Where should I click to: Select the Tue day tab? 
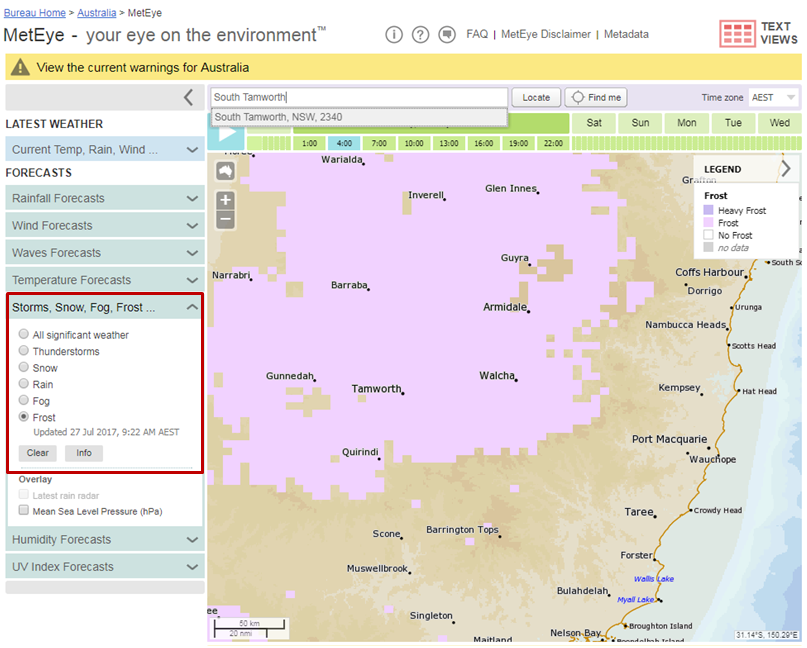click(x=733, y=123)
